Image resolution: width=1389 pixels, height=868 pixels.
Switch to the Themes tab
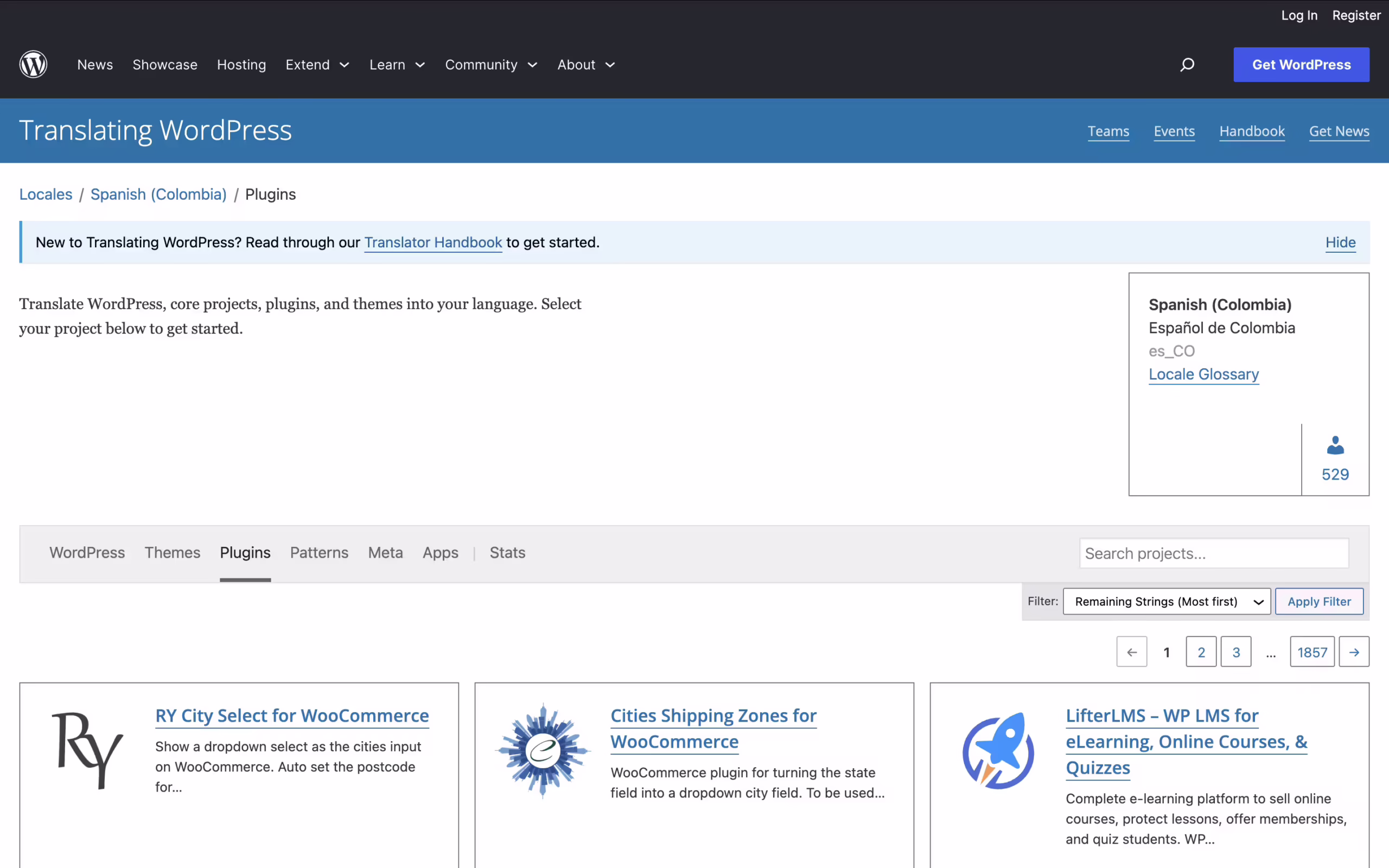[x=172, y=552]
